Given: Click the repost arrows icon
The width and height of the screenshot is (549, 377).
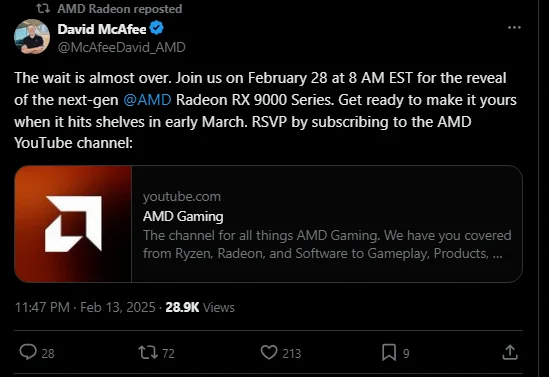Looking at the screenshot, I should [148, 352].
